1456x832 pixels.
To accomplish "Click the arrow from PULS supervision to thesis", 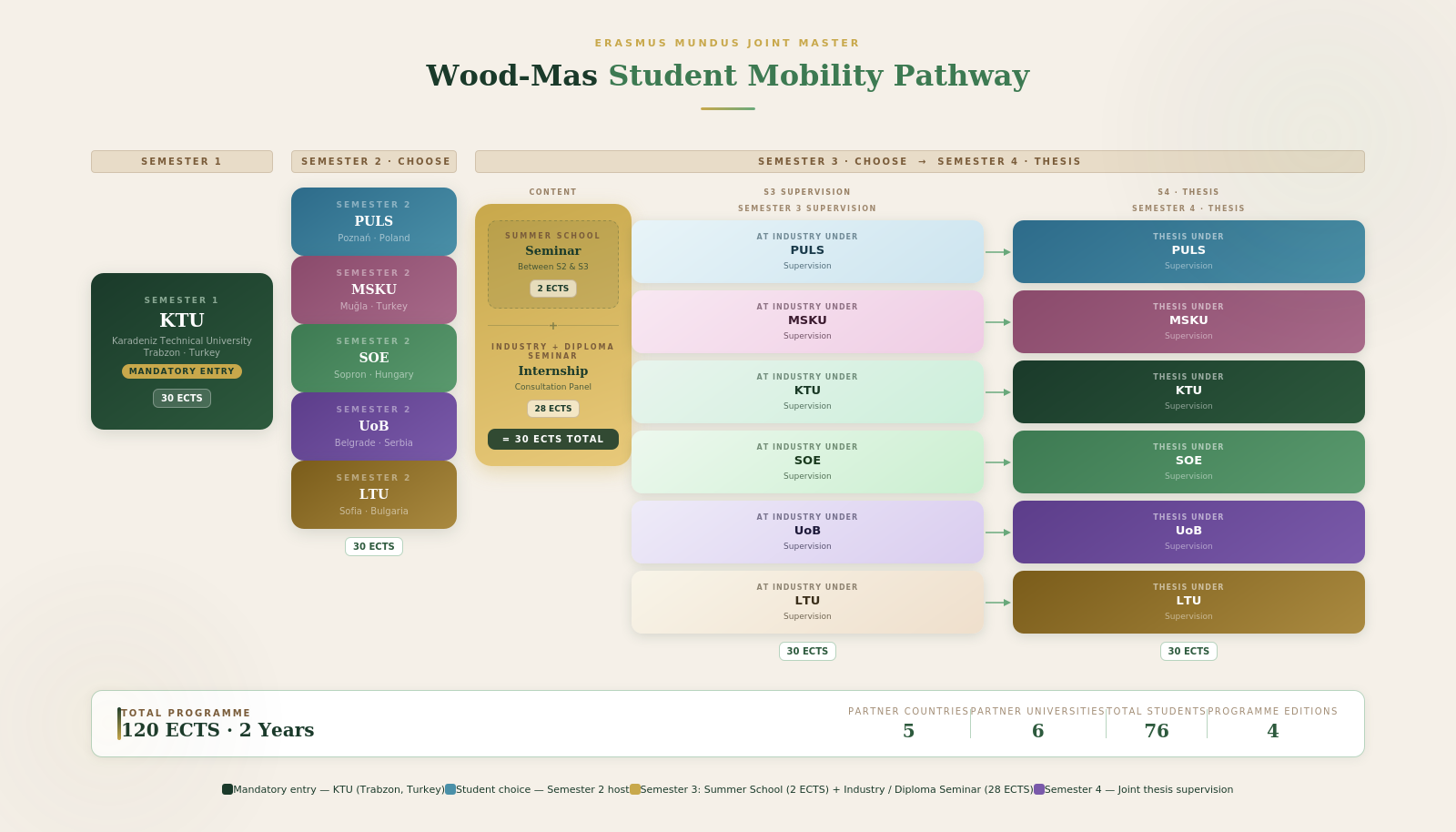I will 997,252.
